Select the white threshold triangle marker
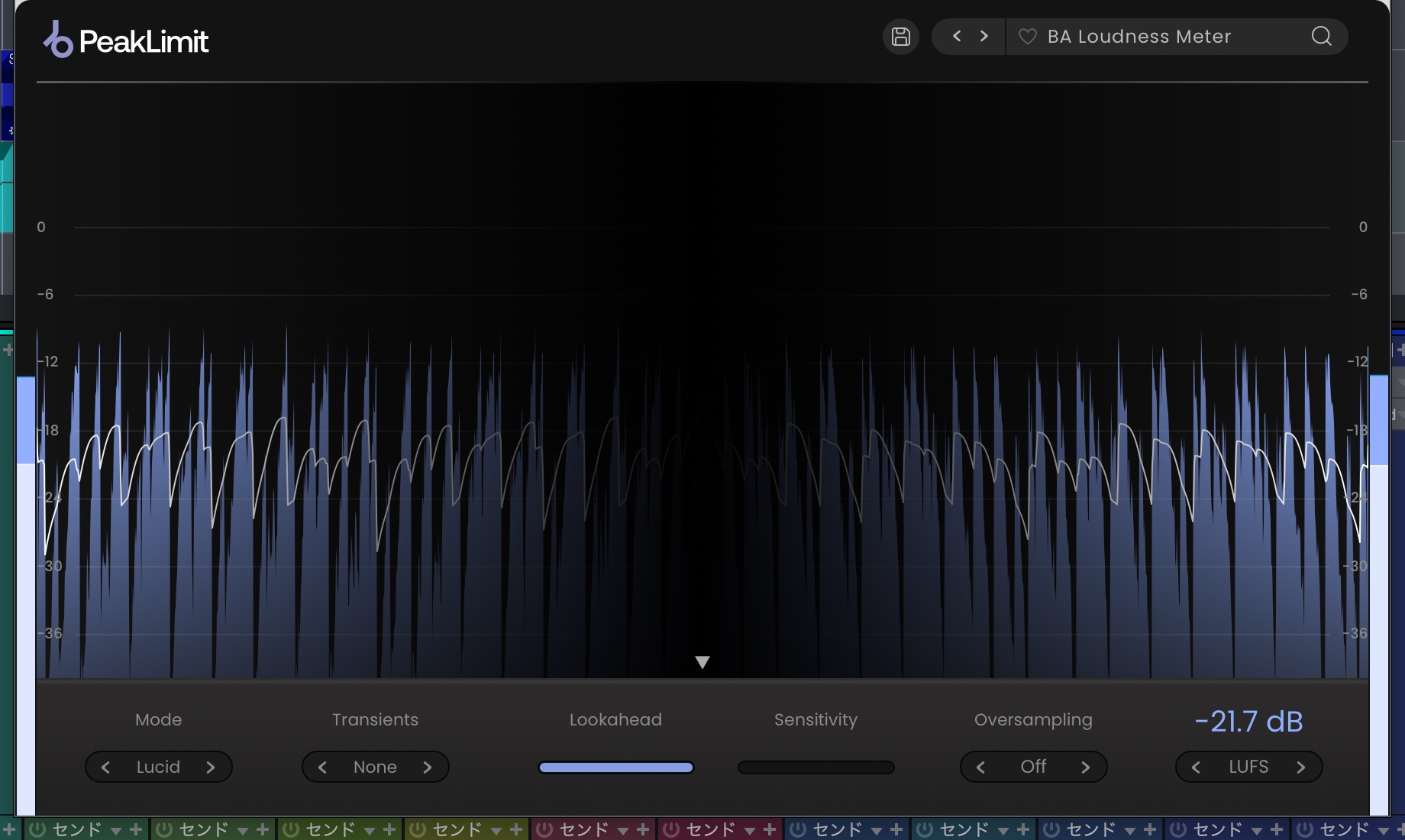The height and width of the screenshot is (840, 1405). [702, 662]
